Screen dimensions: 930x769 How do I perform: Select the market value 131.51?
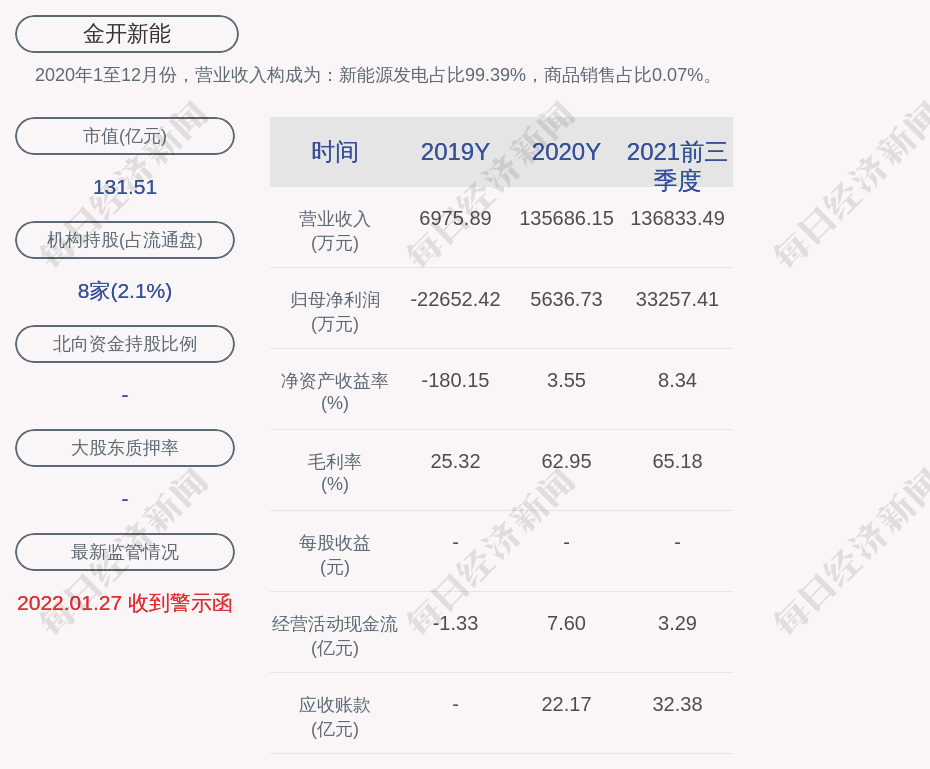coord(125,187)
